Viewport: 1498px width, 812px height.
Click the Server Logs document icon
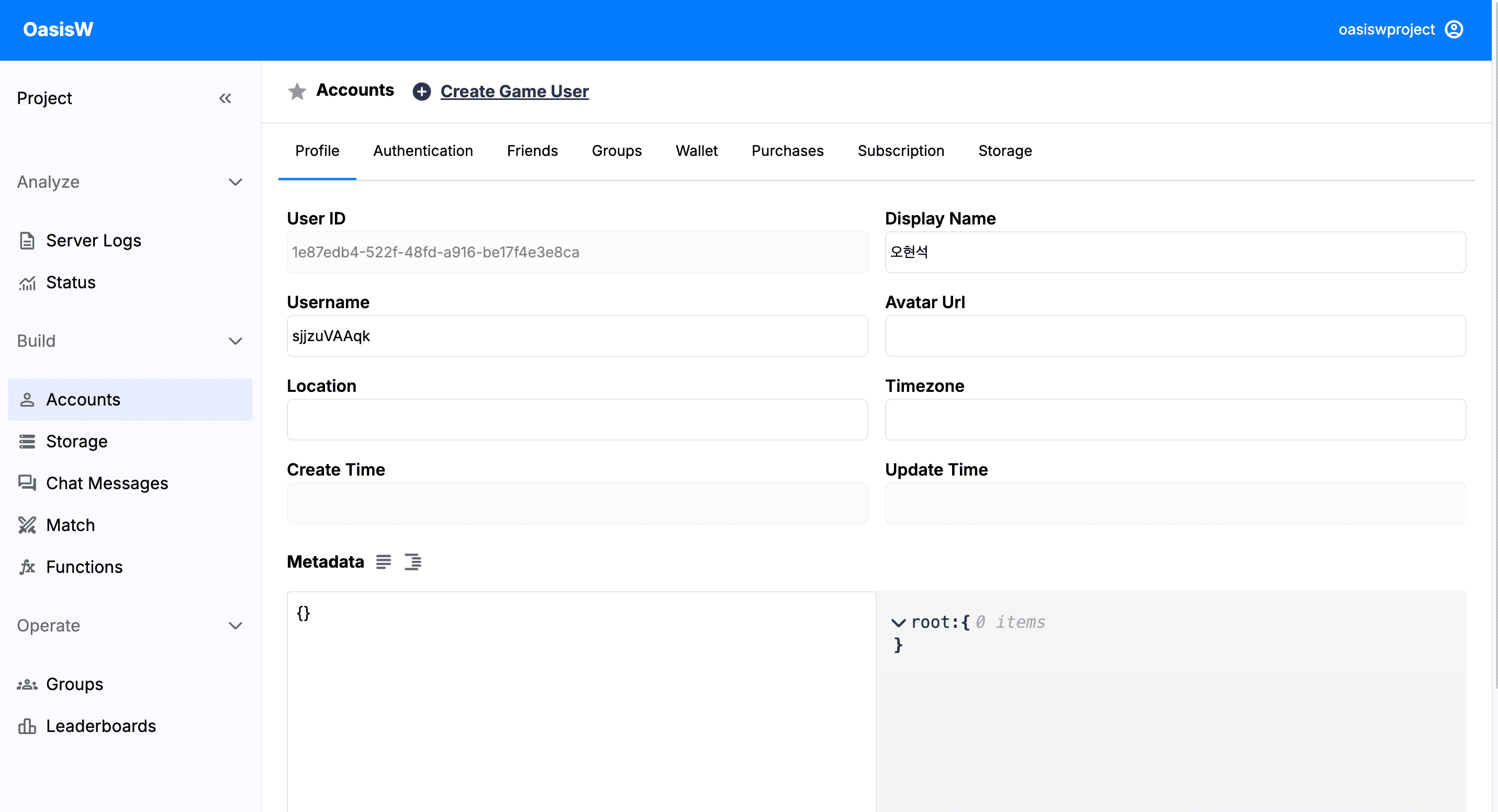[27, 240]
